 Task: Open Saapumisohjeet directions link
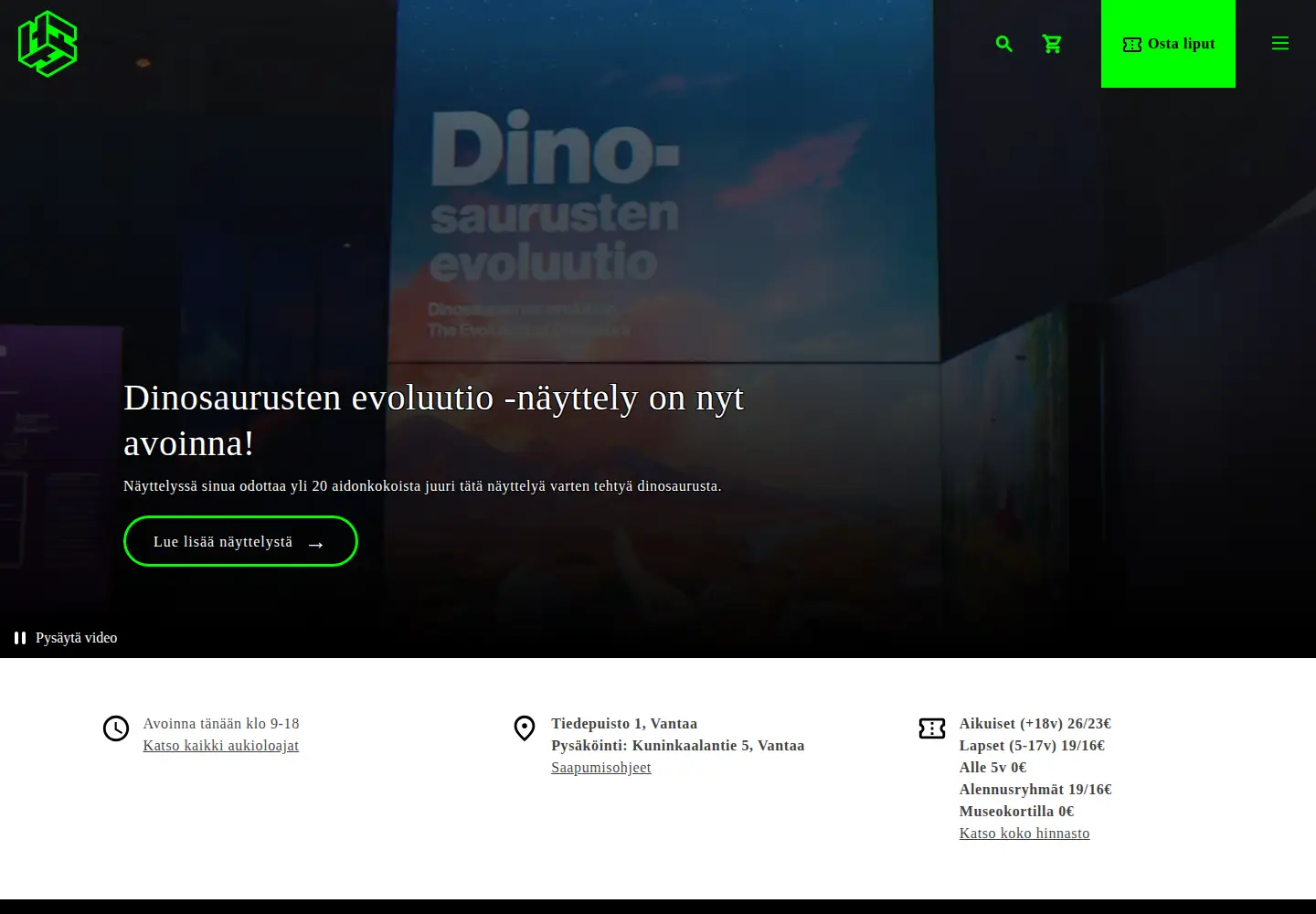[x=601, y=768]
